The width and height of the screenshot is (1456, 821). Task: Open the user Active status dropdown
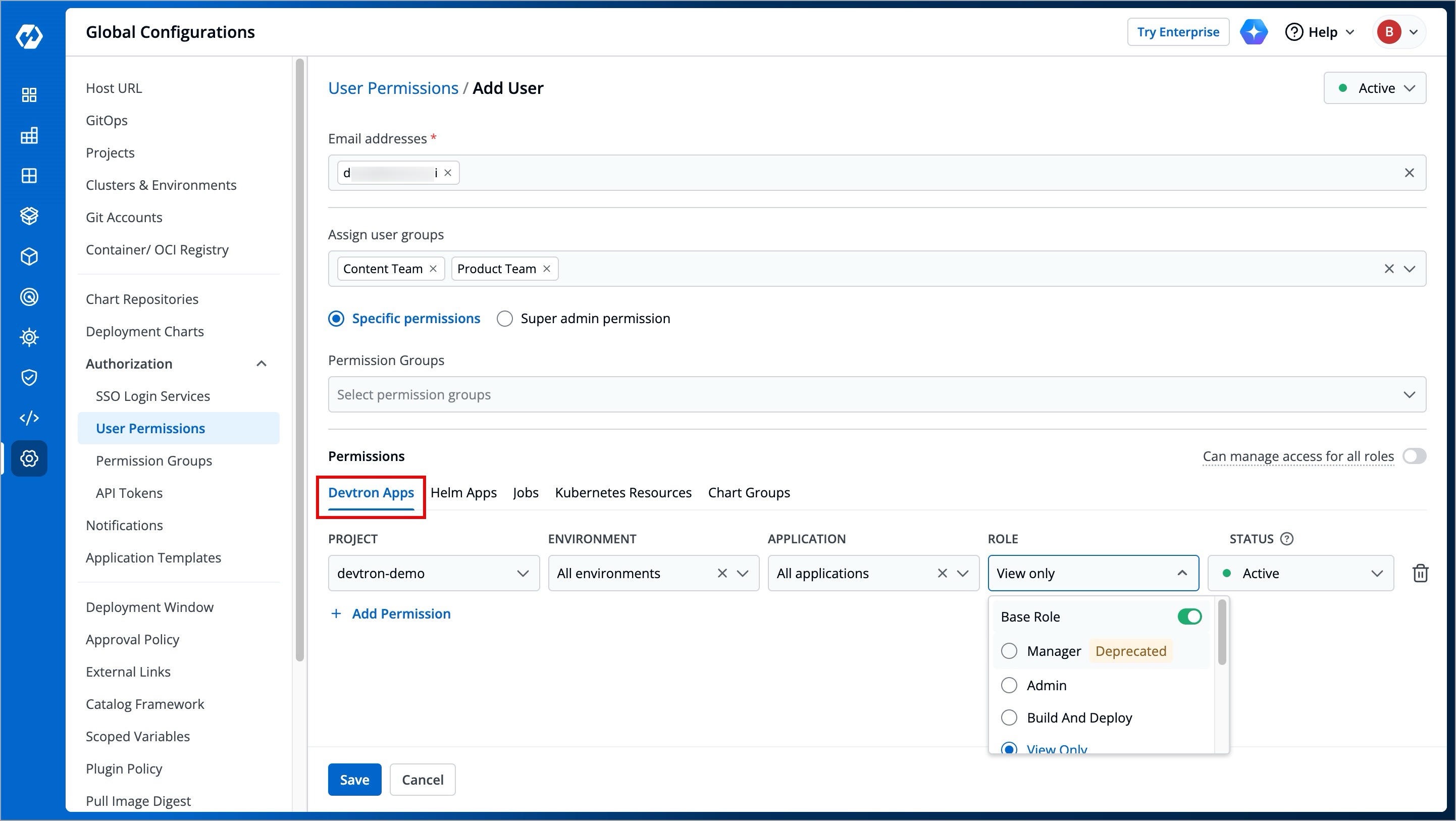point(1375,88)
